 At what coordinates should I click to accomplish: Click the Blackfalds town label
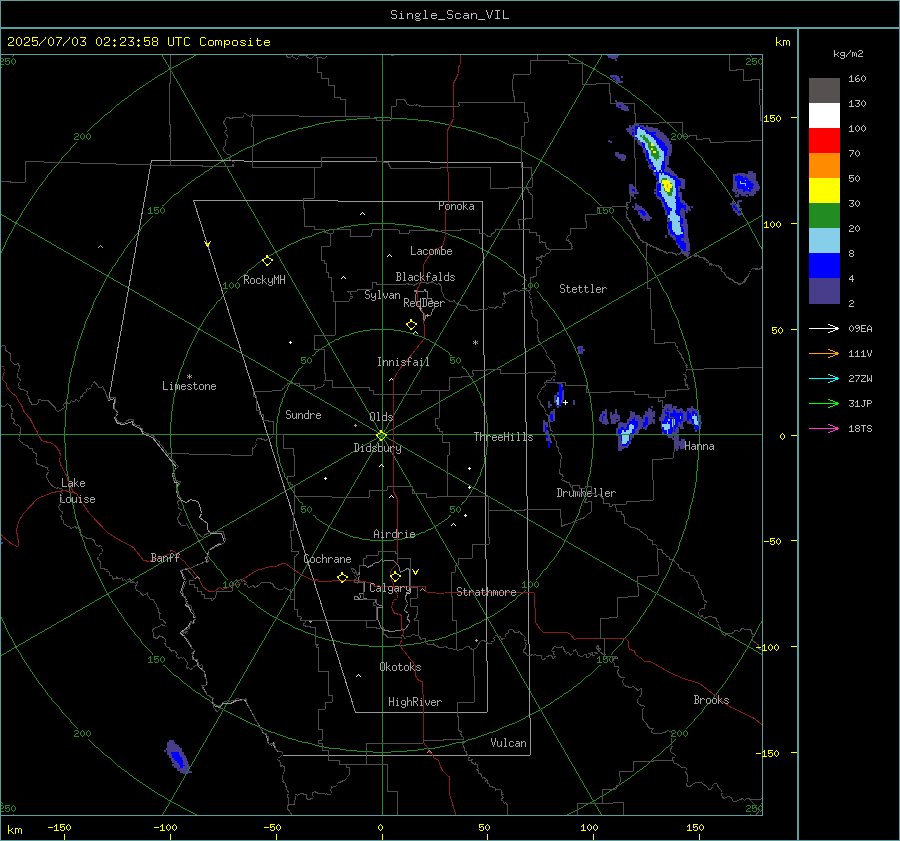425,277
